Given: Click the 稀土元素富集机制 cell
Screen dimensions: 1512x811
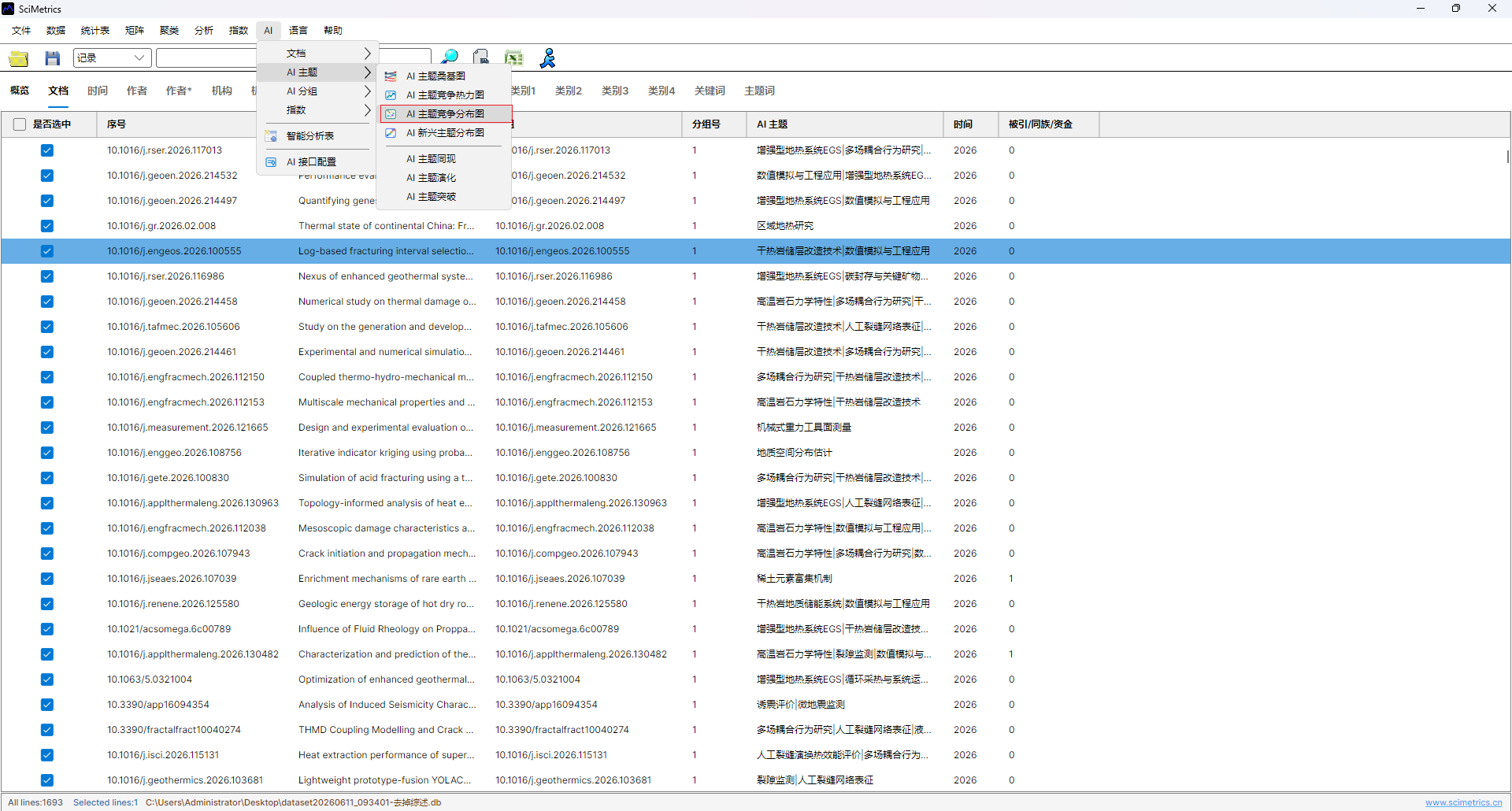Looking at the screenshot, I should 794,579.
